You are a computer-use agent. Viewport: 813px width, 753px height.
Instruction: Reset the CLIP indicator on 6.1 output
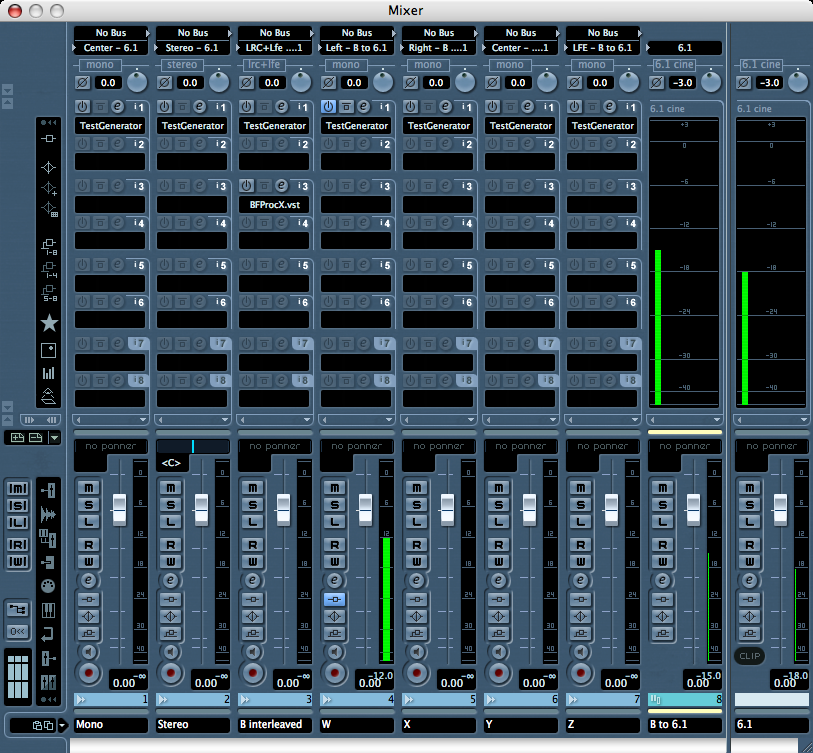click(x=749, y=656)
